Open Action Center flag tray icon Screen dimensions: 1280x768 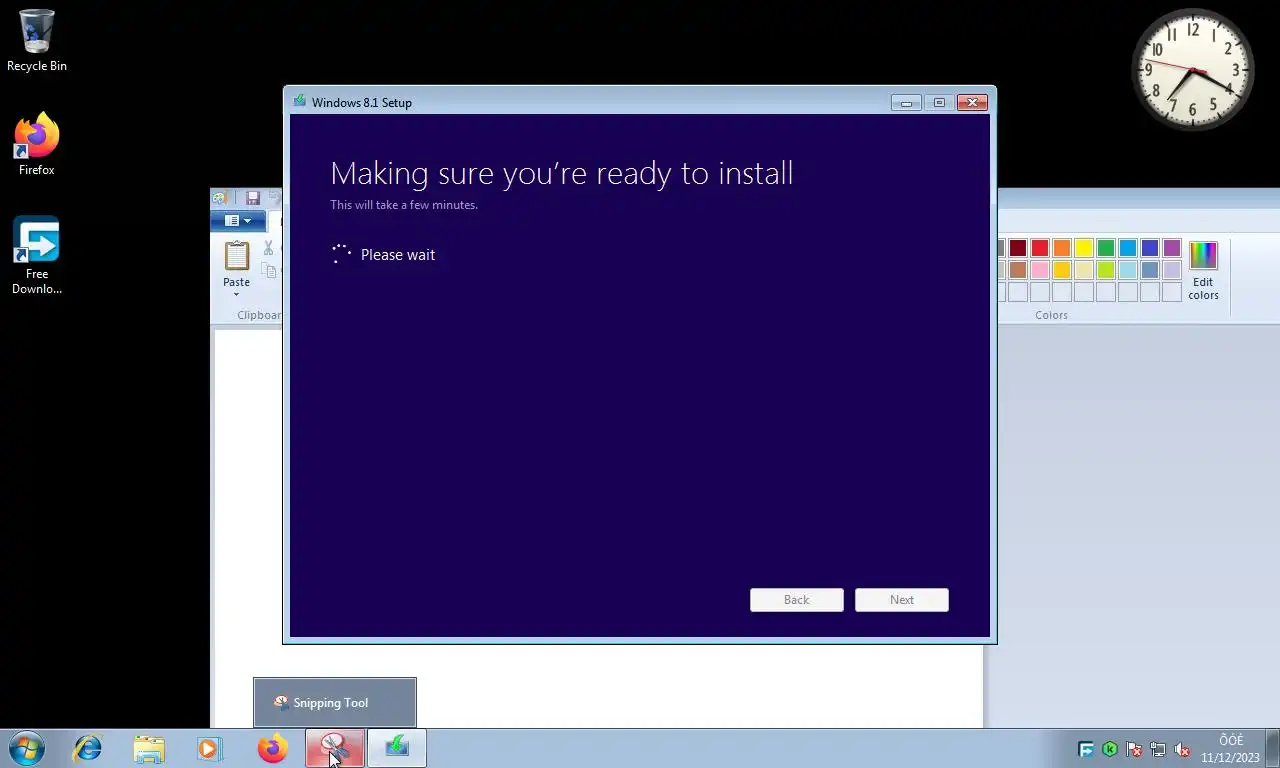pos(1134,749)
